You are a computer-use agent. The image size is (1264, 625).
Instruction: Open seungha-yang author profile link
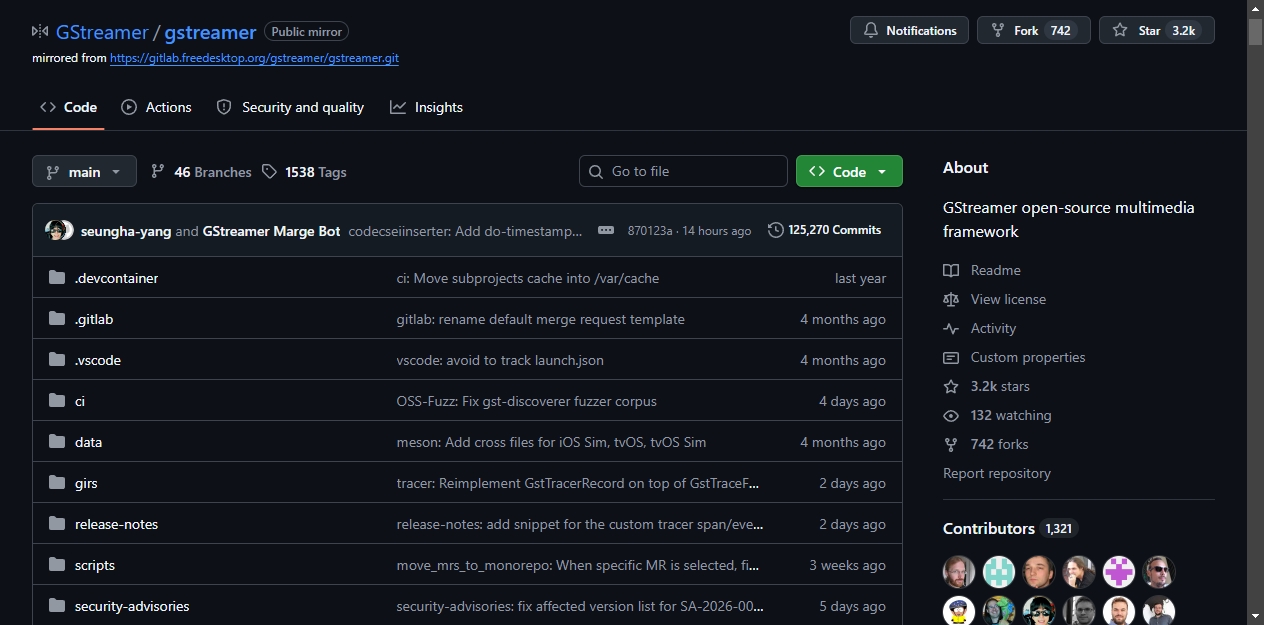coord(126,231)
